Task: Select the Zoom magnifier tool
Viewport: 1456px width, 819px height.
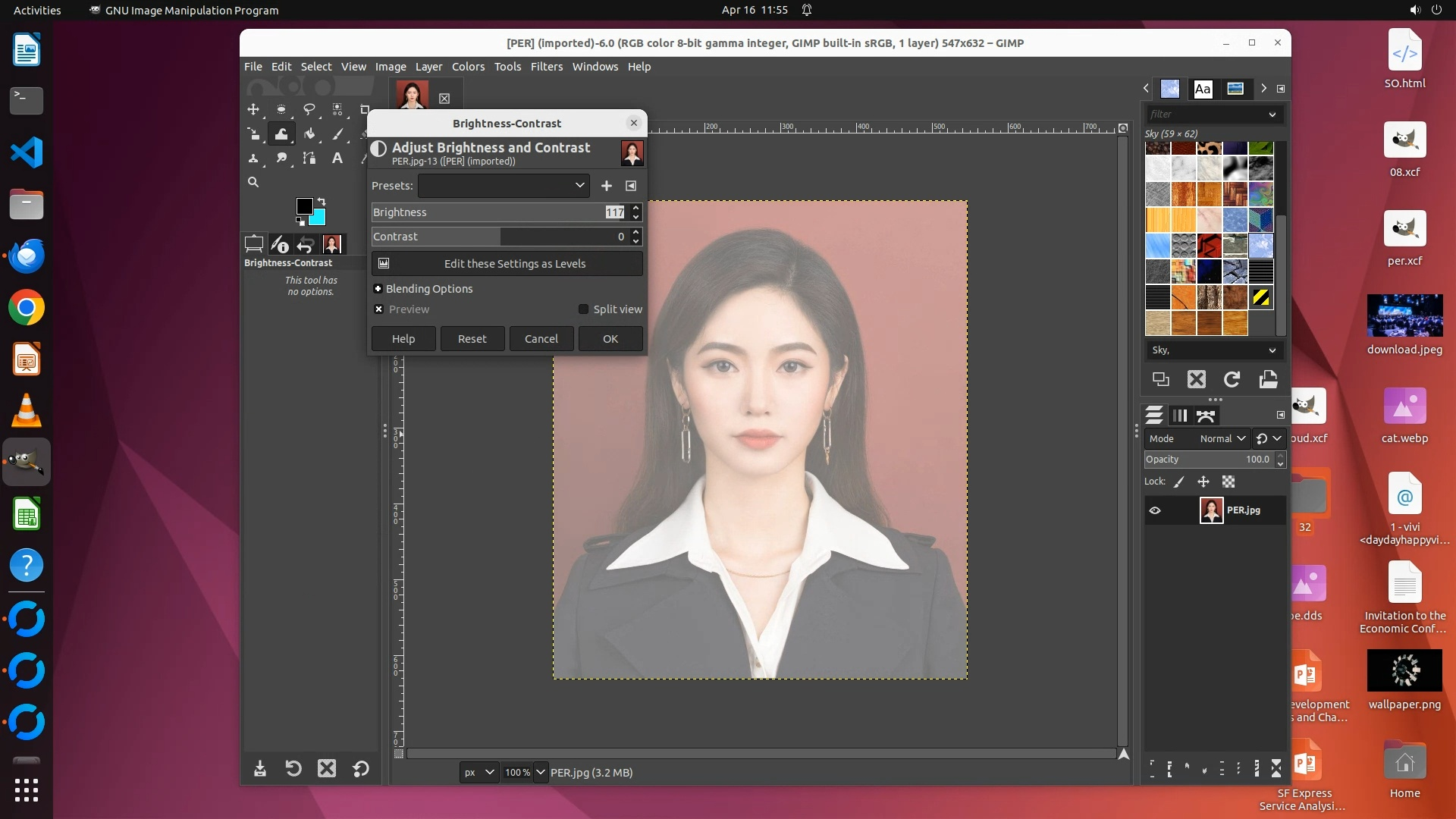Action: [253, 182]
